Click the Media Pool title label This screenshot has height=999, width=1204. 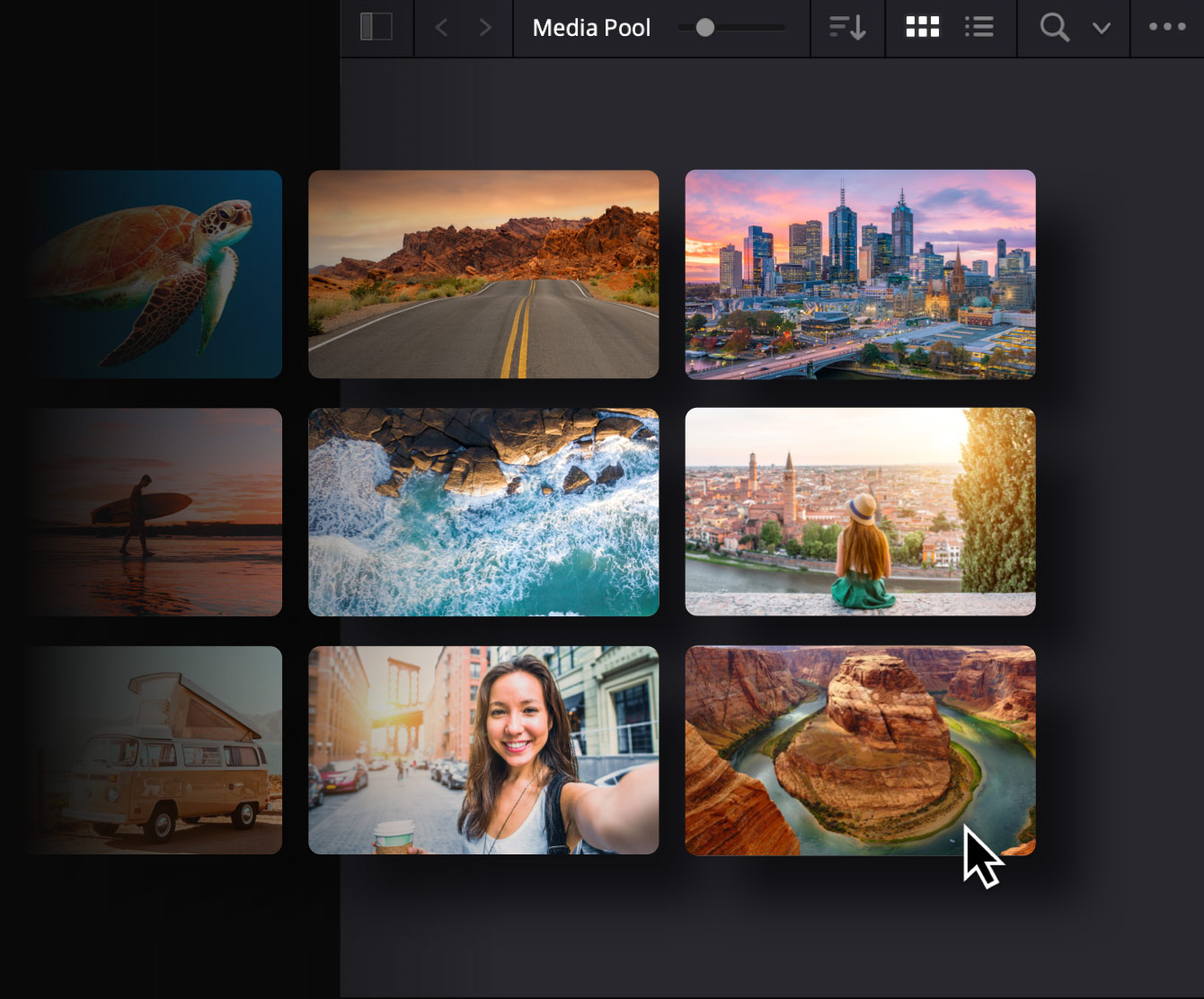[592, 28]
